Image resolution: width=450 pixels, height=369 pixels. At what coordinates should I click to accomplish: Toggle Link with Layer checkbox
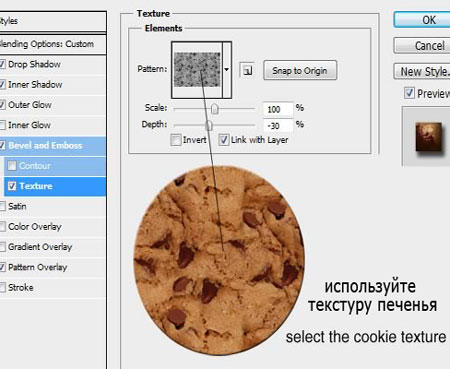point(224,140)
